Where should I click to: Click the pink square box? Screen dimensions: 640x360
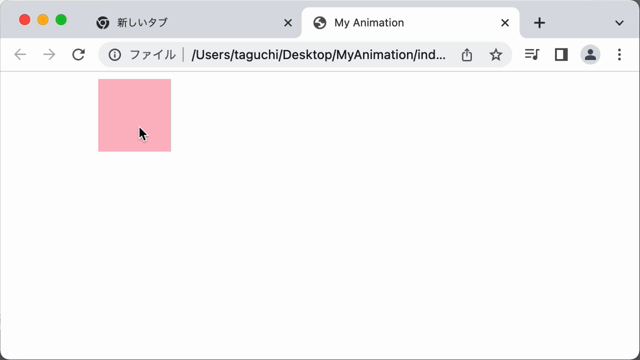point(134,115)
